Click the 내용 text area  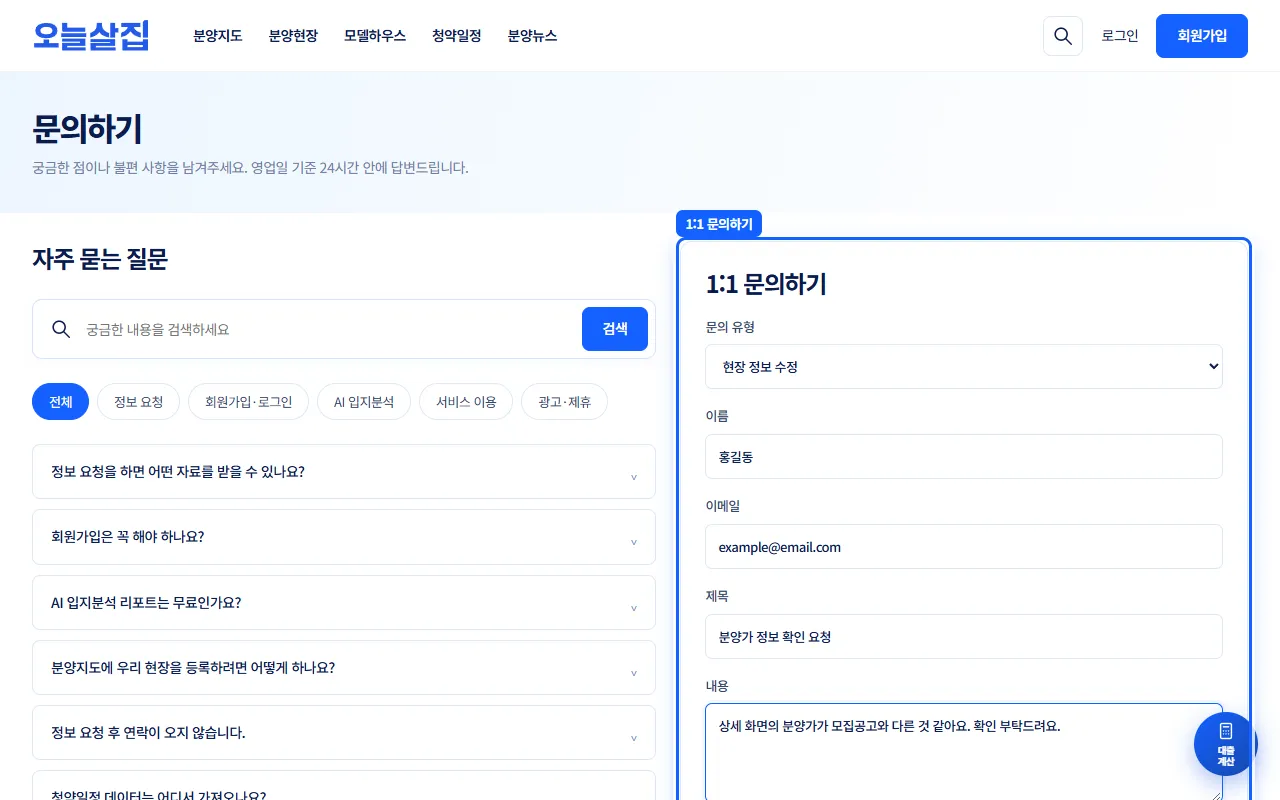964,752
